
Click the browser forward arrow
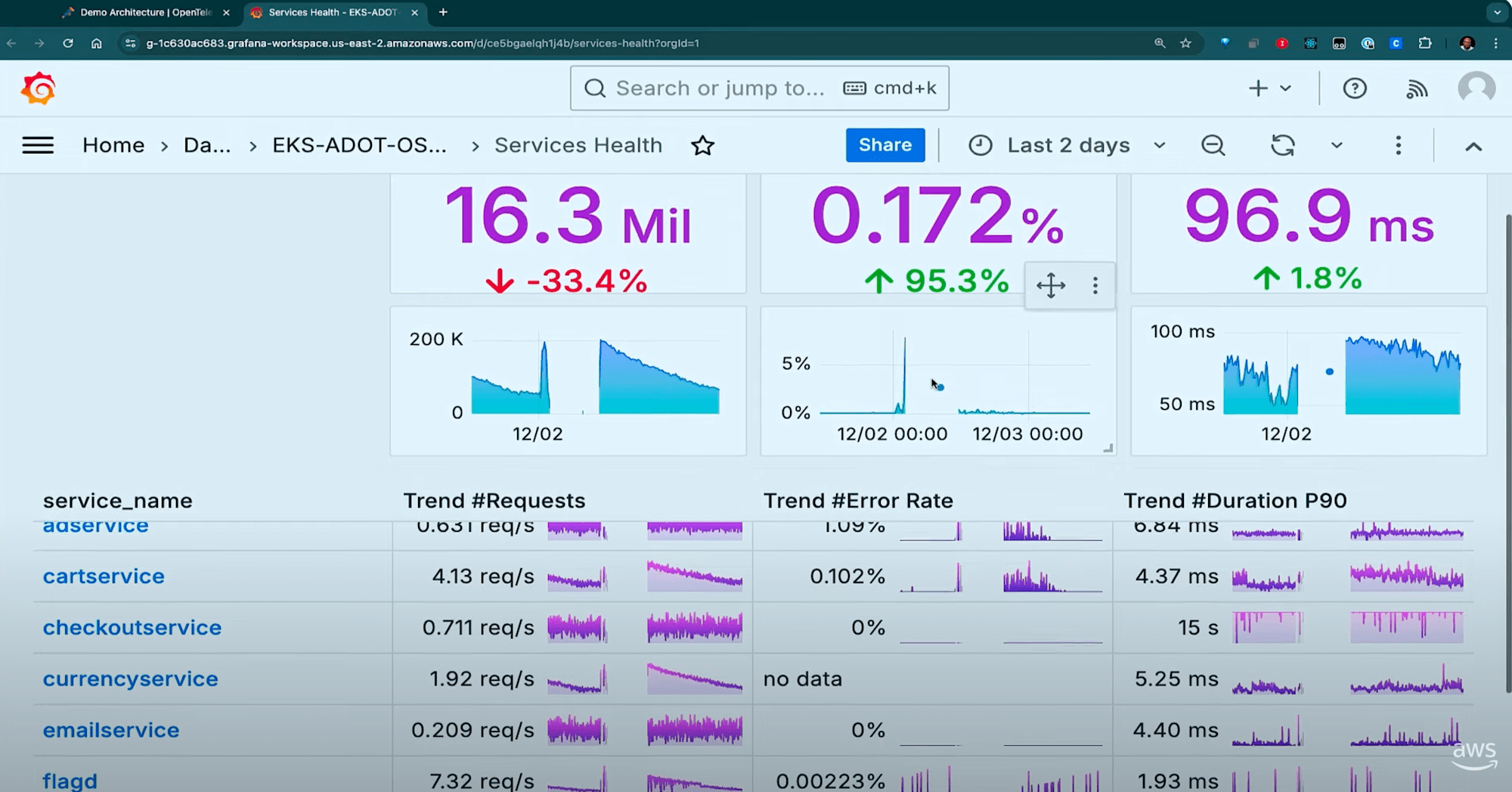click(39, 43)
